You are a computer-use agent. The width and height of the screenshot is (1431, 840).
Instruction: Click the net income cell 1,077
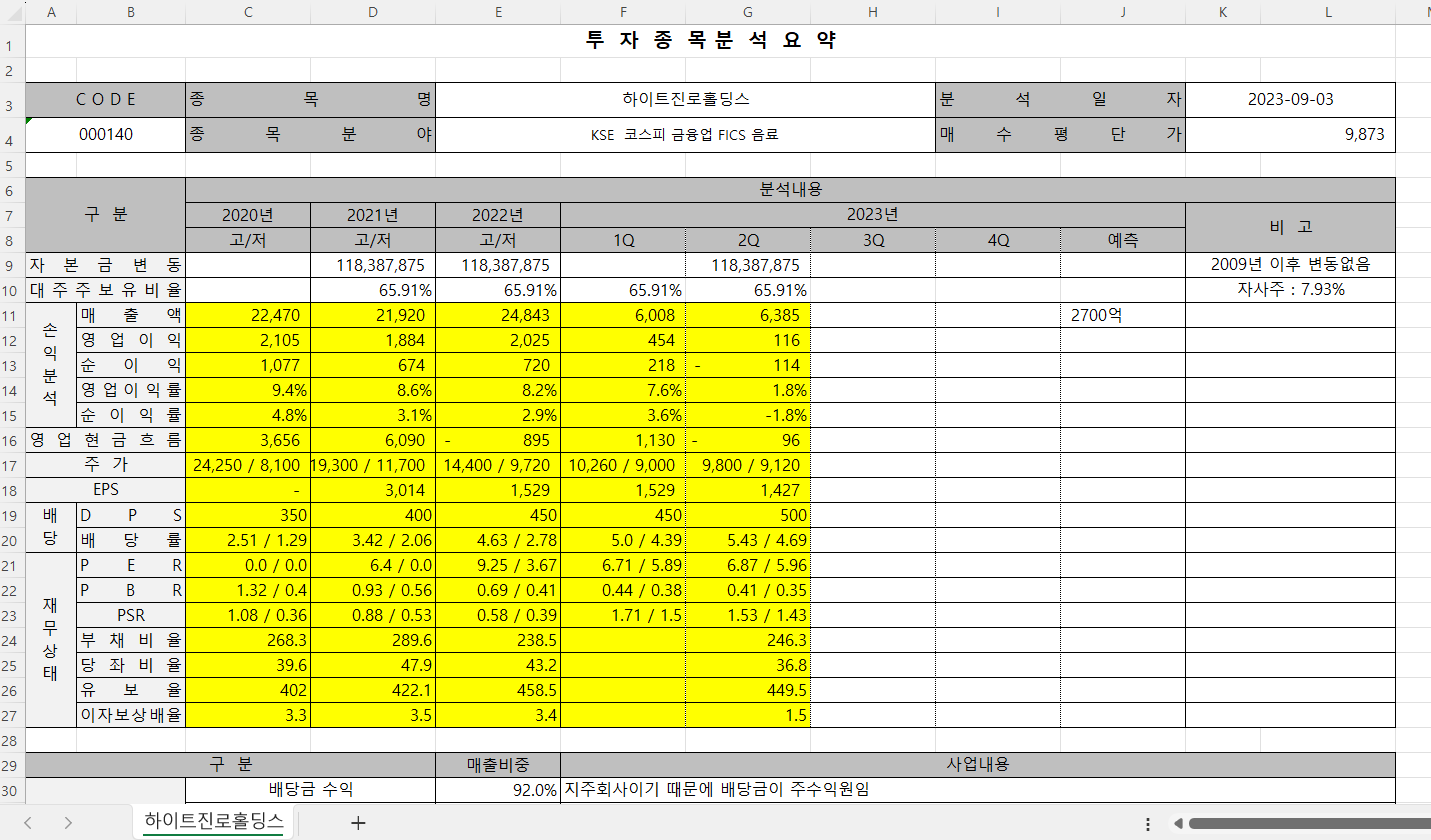click(x=248, y=365)
